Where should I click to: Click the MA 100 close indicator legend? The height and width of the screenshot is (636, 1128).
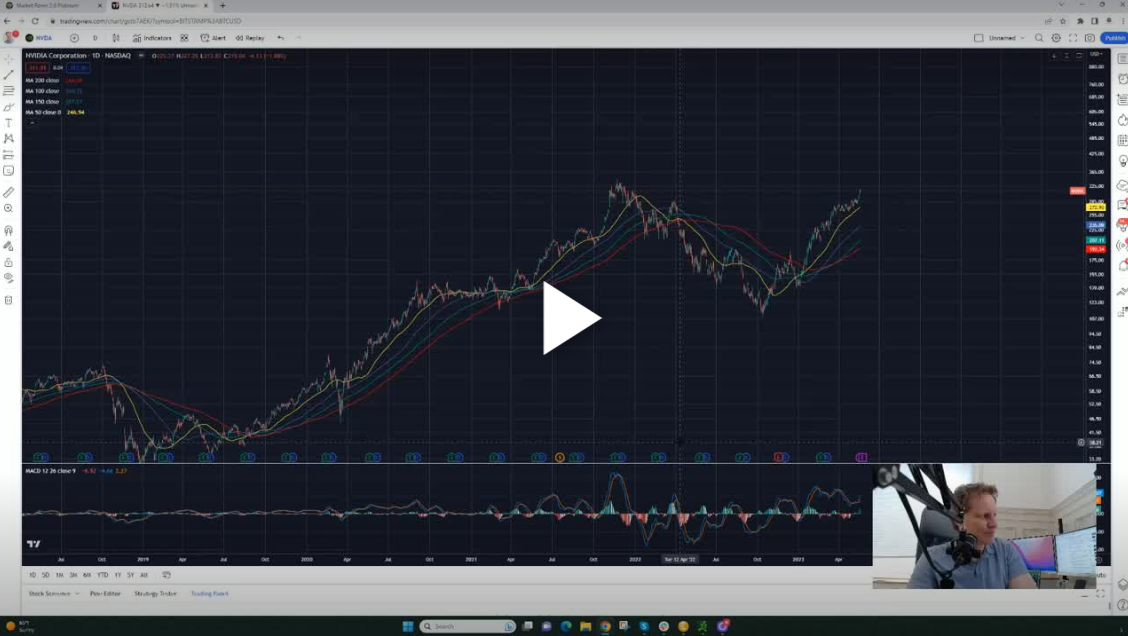[x=42, y=91]
